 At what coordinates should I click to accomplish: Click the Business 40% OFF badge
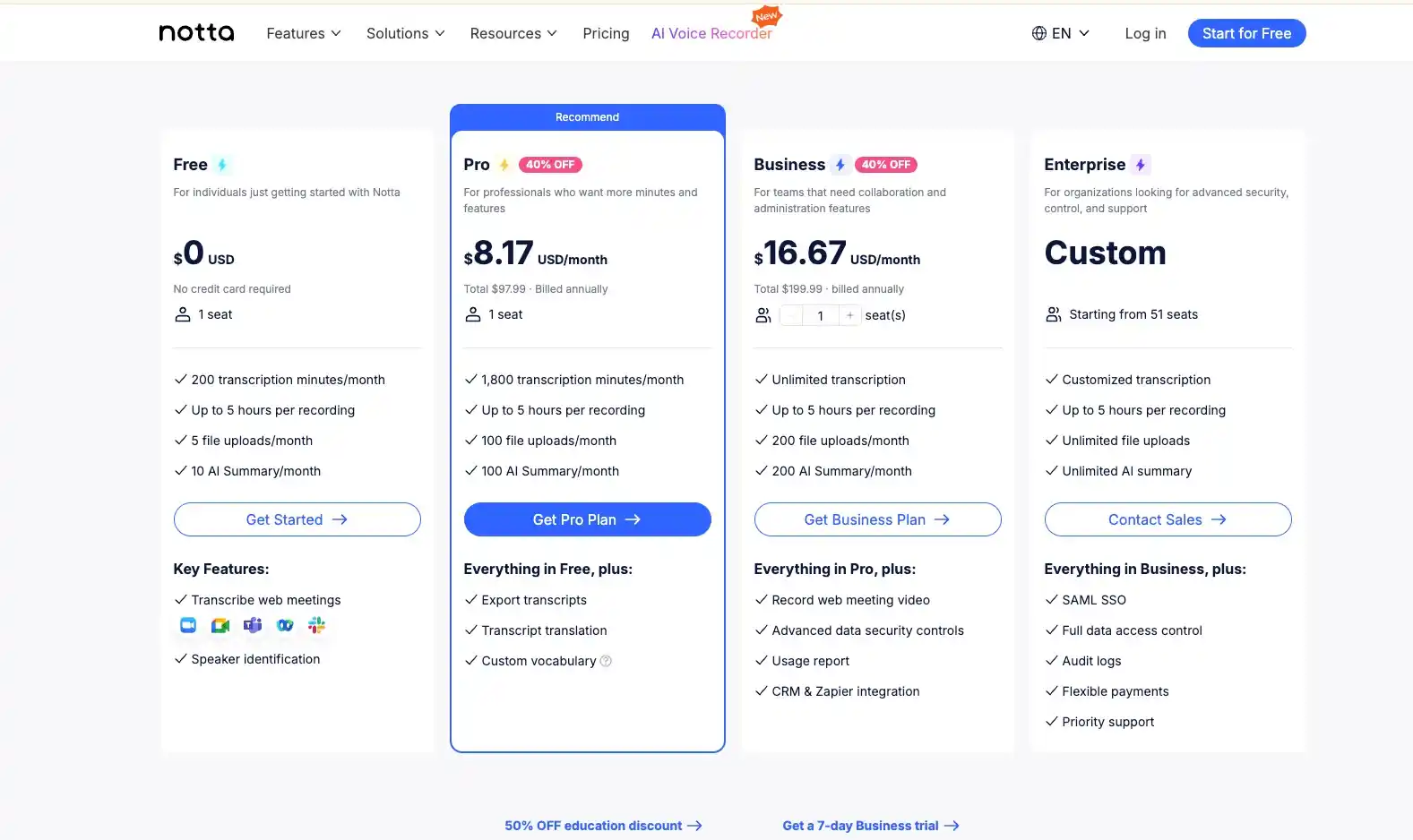pyautogui.click(x=886, y=165)
